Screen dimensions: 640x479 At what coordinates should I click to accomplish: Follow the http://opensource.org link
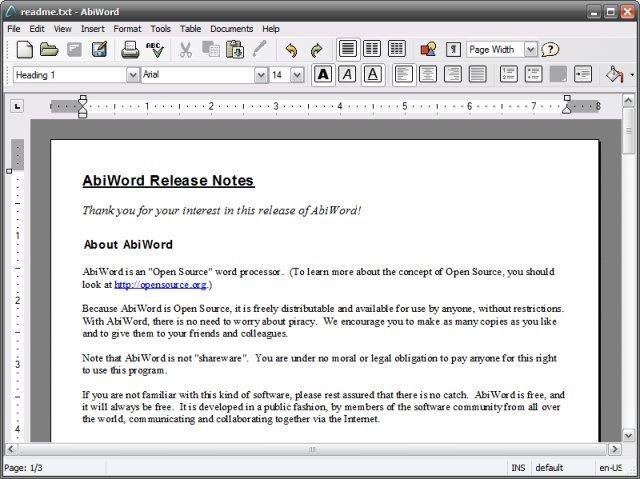[160, 284]
